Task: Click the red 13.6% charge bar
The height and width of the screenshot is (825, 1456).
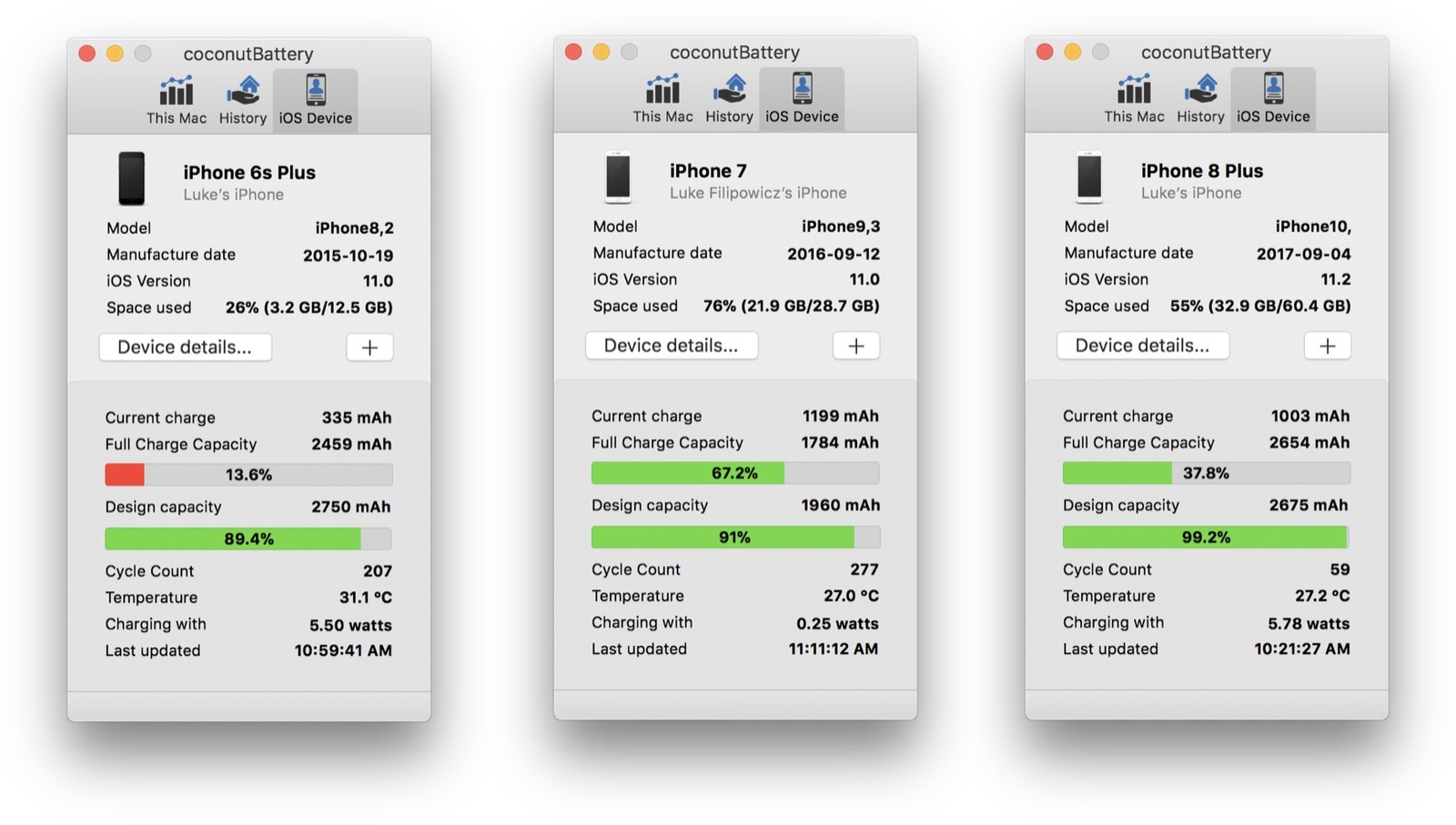Action: click(248, 475)
